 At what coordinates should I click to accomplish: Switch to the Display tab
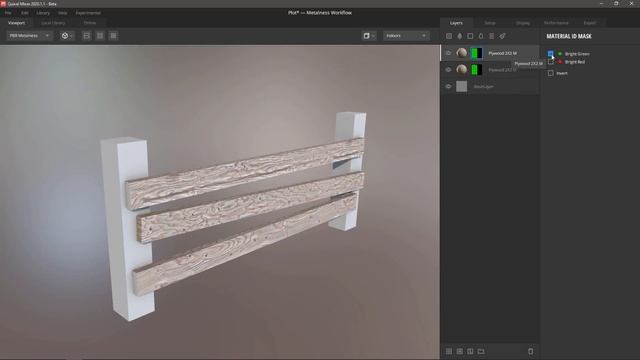(x=523, y=23)
